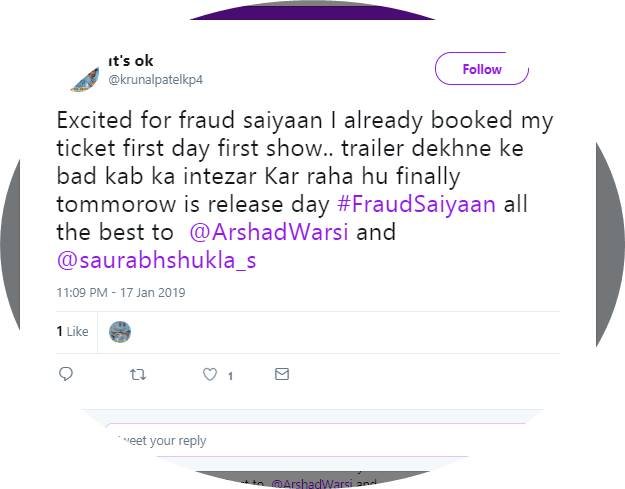Click the reply speech bubble icon
Image resolution: width=625 pixels, height=489 pixels.
pos(66,374)
